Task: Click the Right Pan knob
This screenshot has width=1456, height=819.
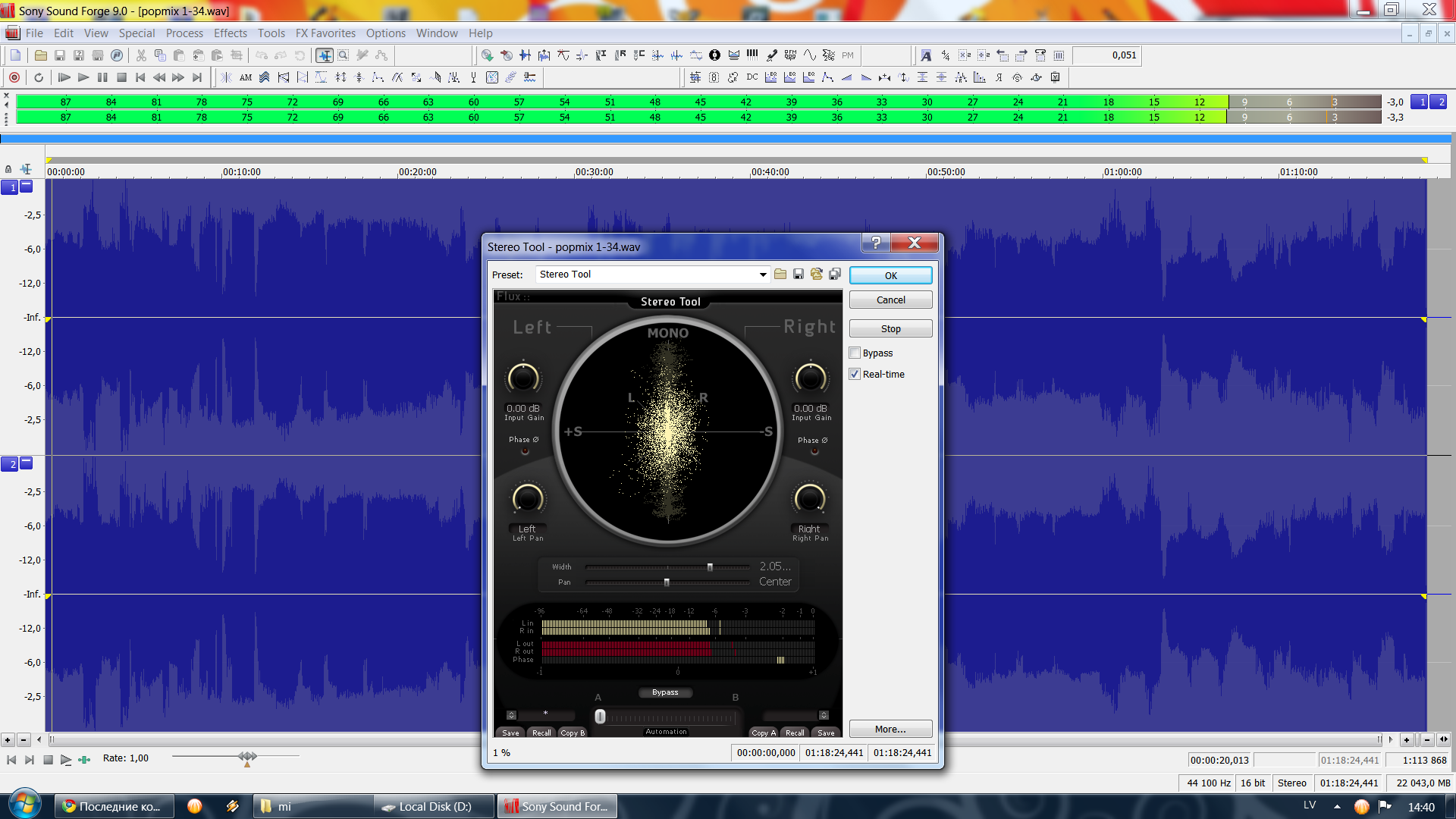Action: point(810,498)
